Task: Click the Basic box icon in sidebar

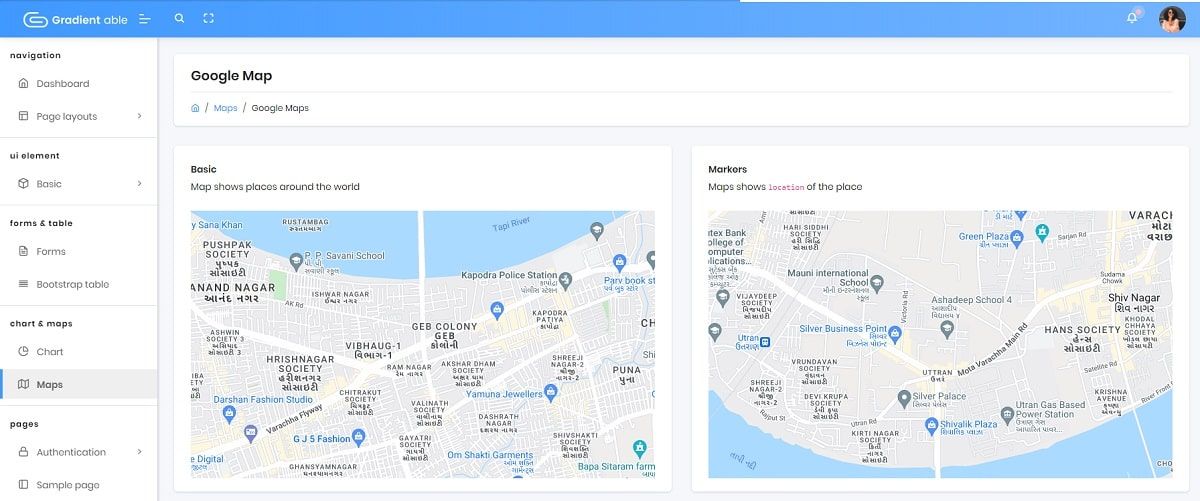Action: tap(24, 183)
